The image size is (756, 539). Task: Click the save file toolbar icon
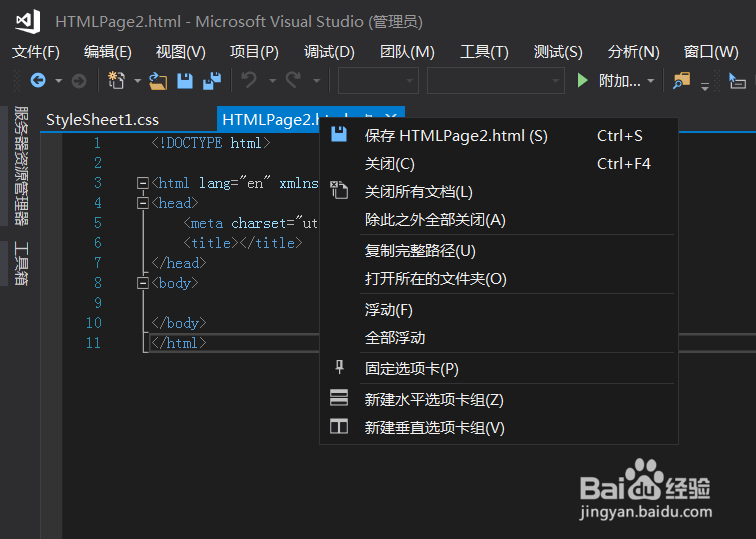(x=185, y=81)
